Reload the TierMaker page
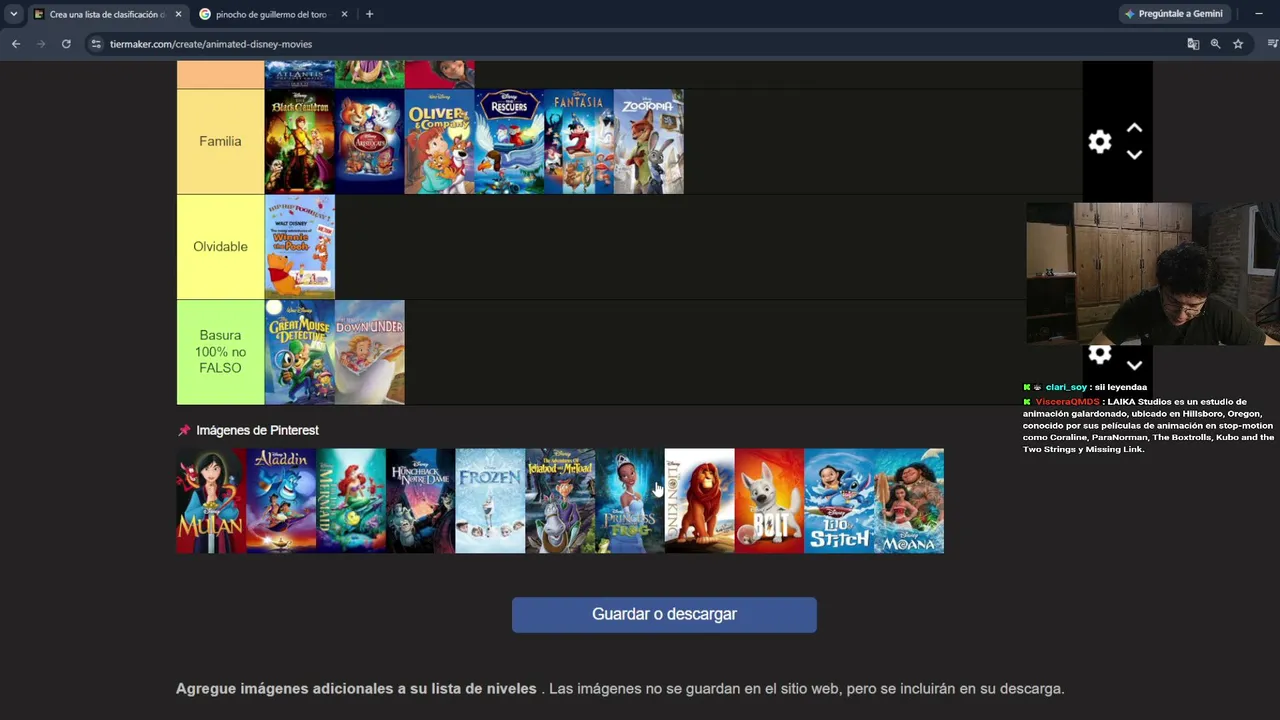Screen dimensions: 1280x720 [x=66, y=44]
